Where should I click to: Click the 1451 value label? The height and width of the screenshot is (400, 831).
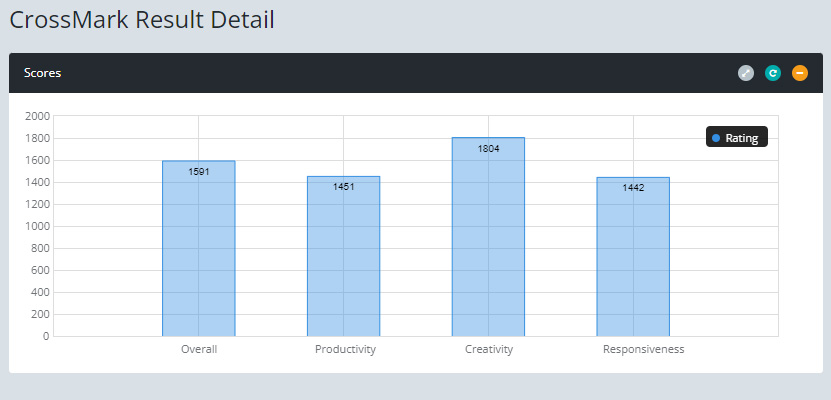click(343, 186)
